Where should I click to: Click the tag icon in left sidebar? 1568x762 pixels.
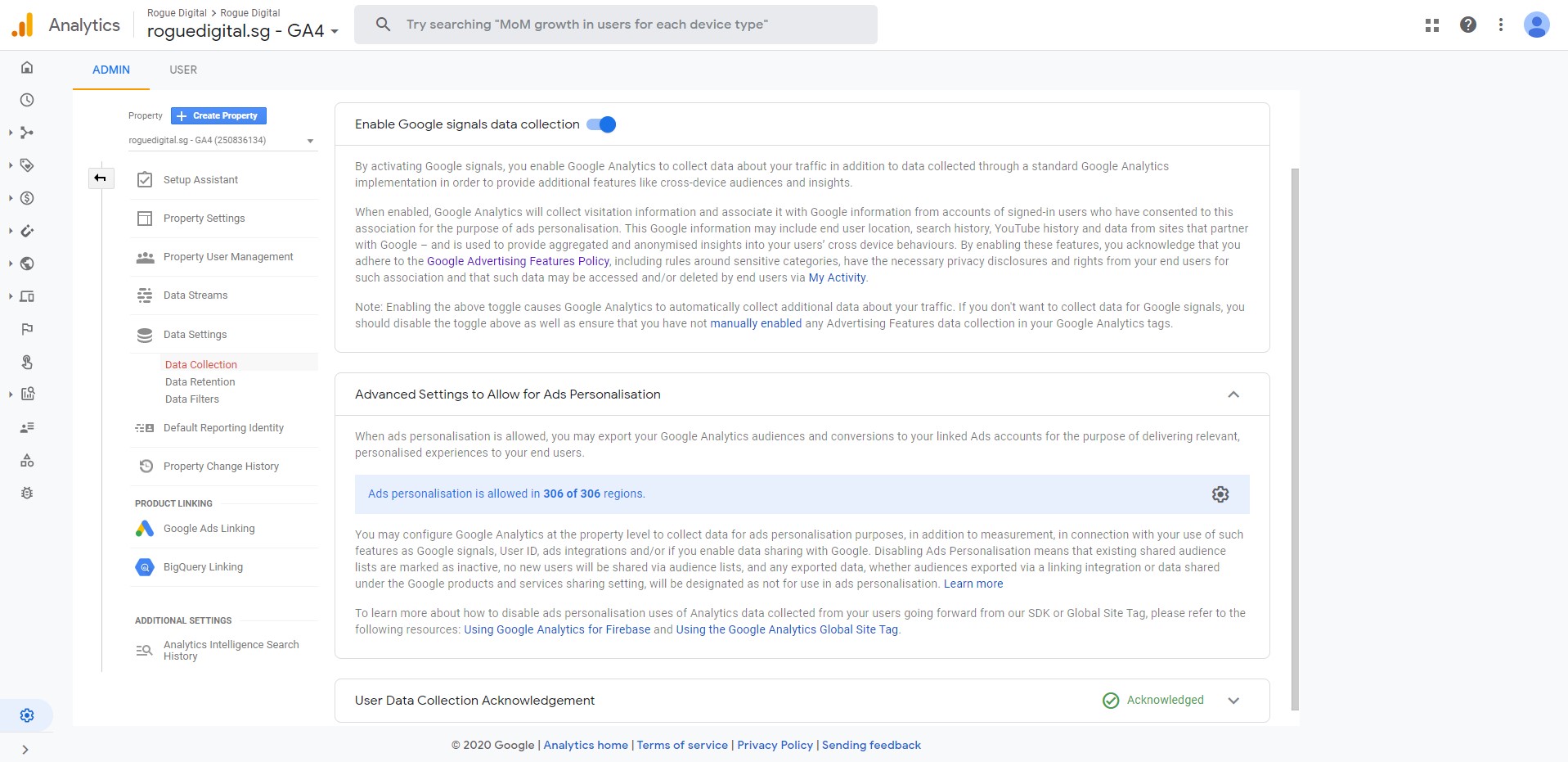tap(27, 165)
